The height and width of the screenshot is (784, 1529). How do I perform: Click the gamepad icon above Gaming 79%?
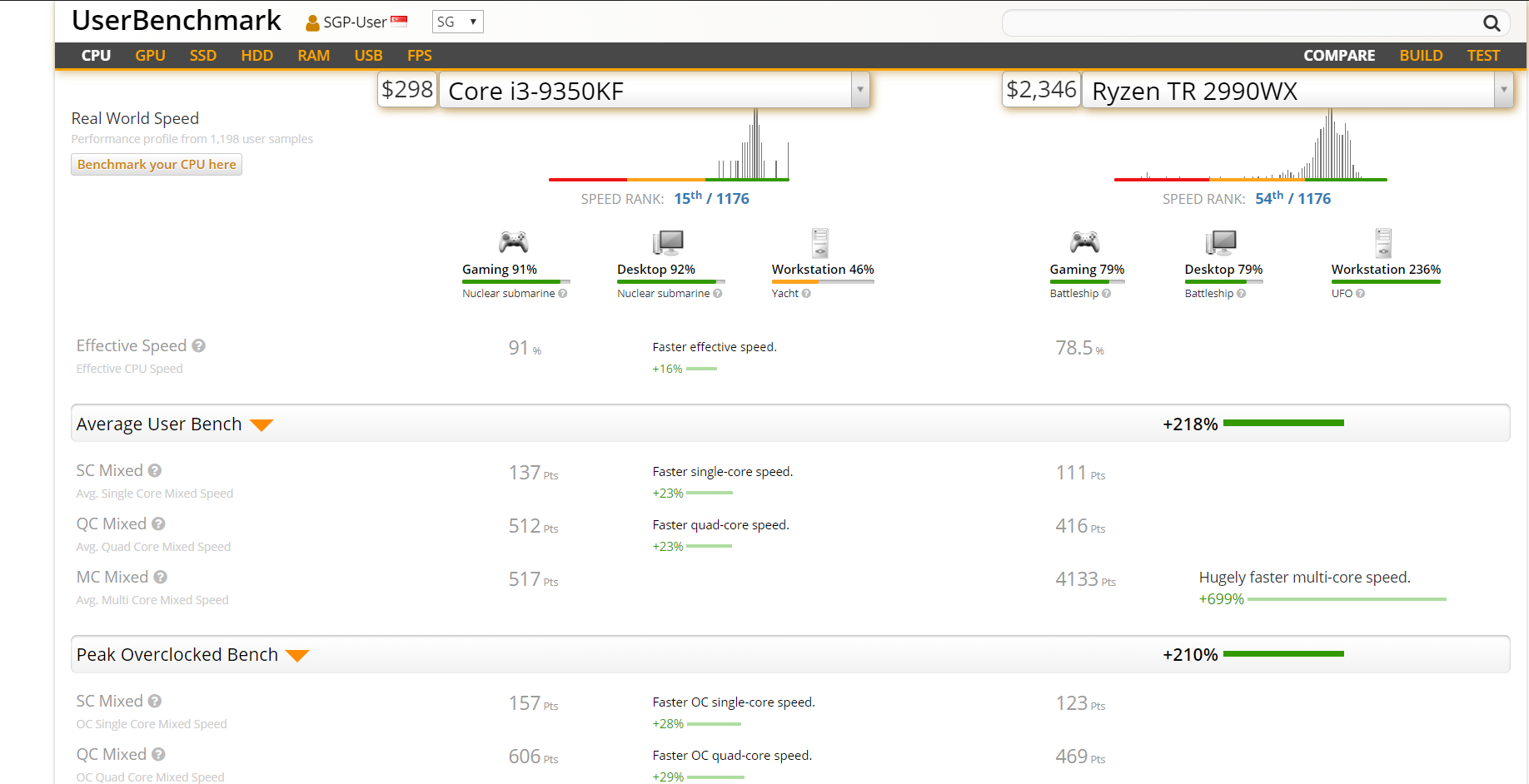(x=1084, y=242)
